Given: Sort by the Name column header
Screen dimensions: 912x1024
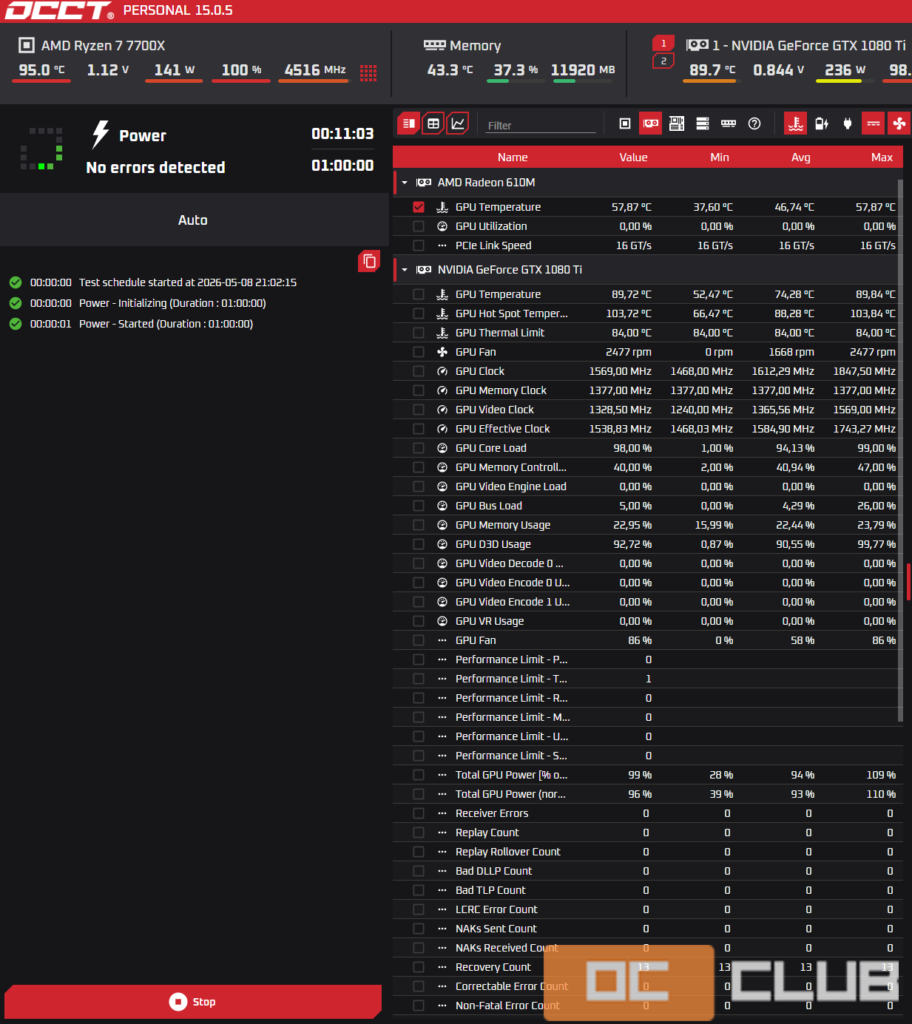Looking at the screenshot, I should point(512,157).
